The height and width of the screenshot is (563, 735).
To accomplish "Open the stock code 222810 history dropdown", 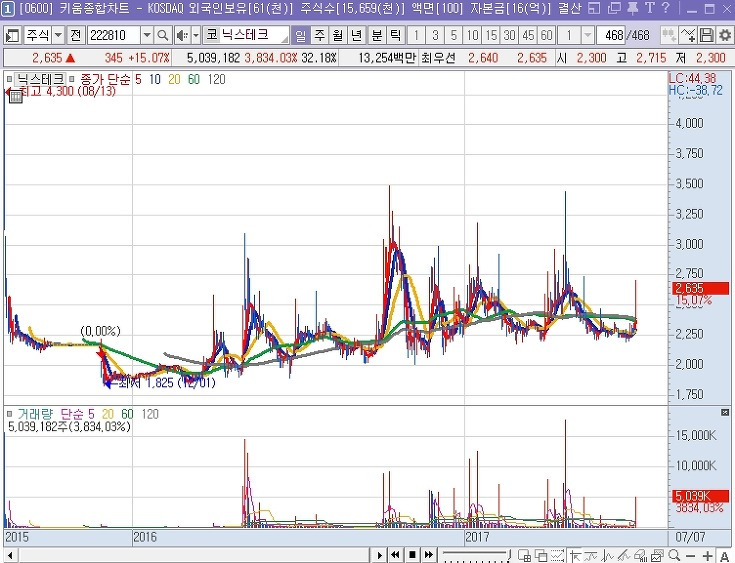I will 147,35.
